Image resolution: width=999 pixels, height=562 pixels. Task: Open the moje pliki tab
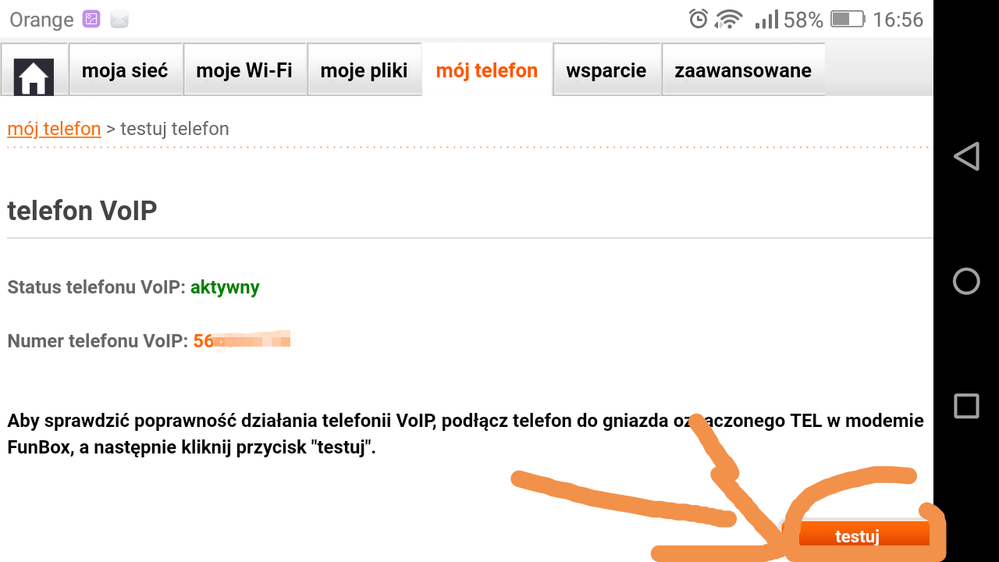click(364, 70)
